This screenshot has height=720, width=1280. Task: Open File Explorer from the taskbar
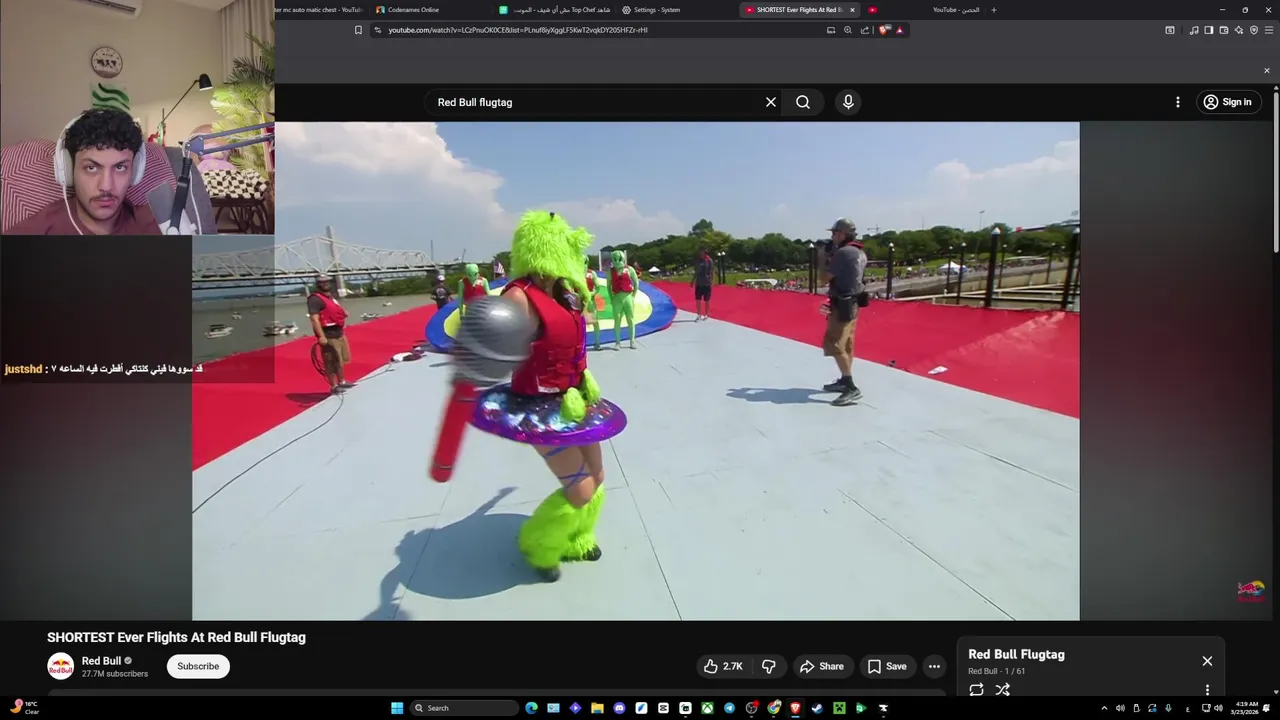[x=597, y=708]
